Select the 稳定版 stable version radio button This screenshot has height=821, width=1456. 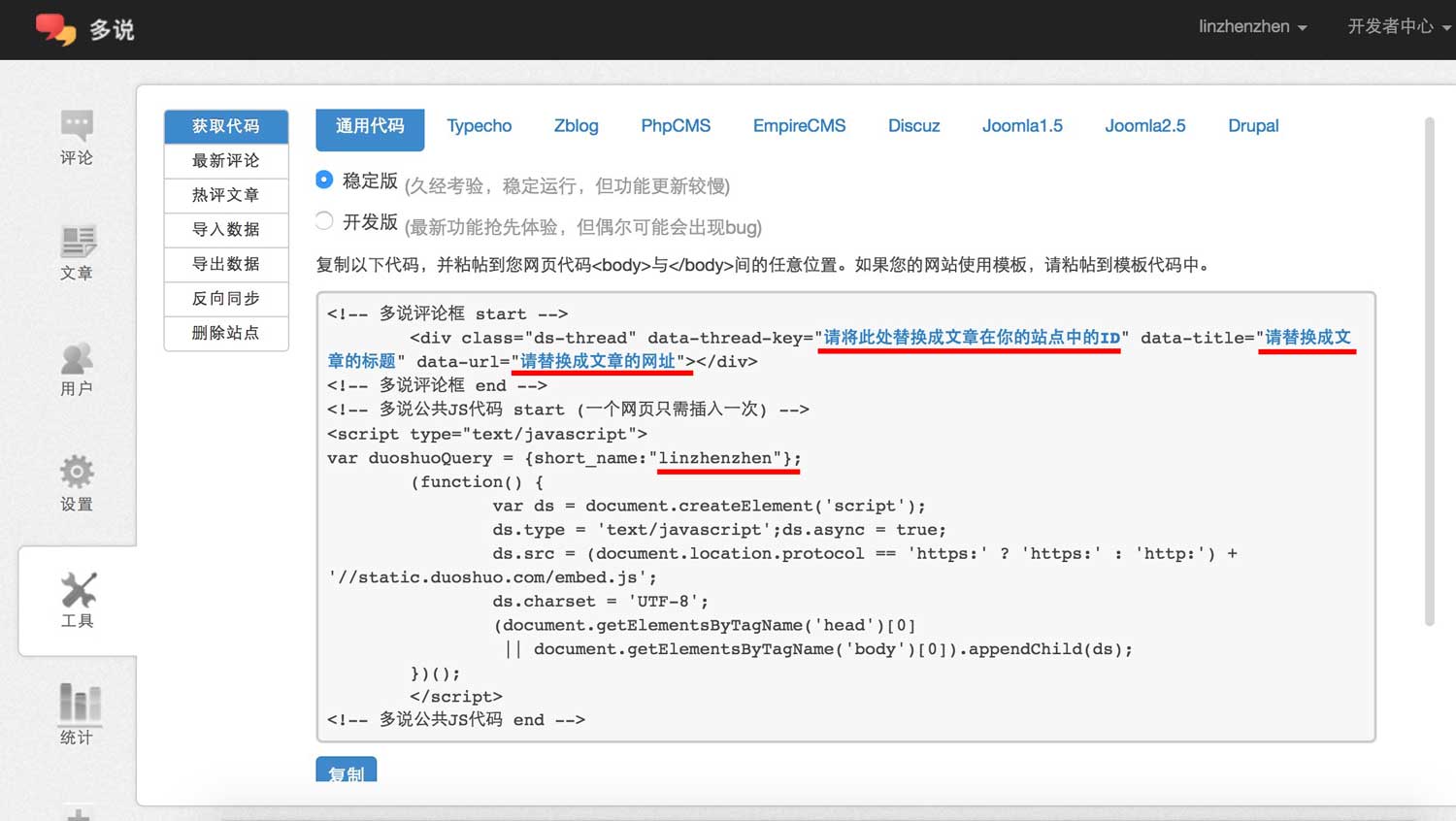point(325,180)
